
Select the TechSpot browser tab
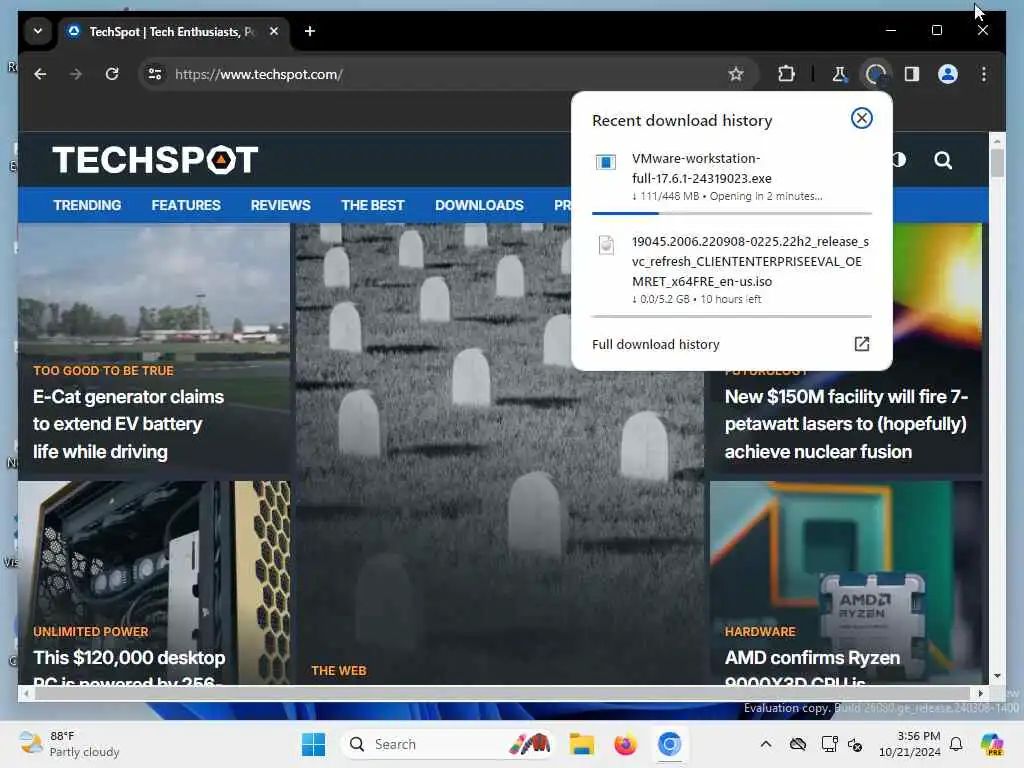[175, 31]
